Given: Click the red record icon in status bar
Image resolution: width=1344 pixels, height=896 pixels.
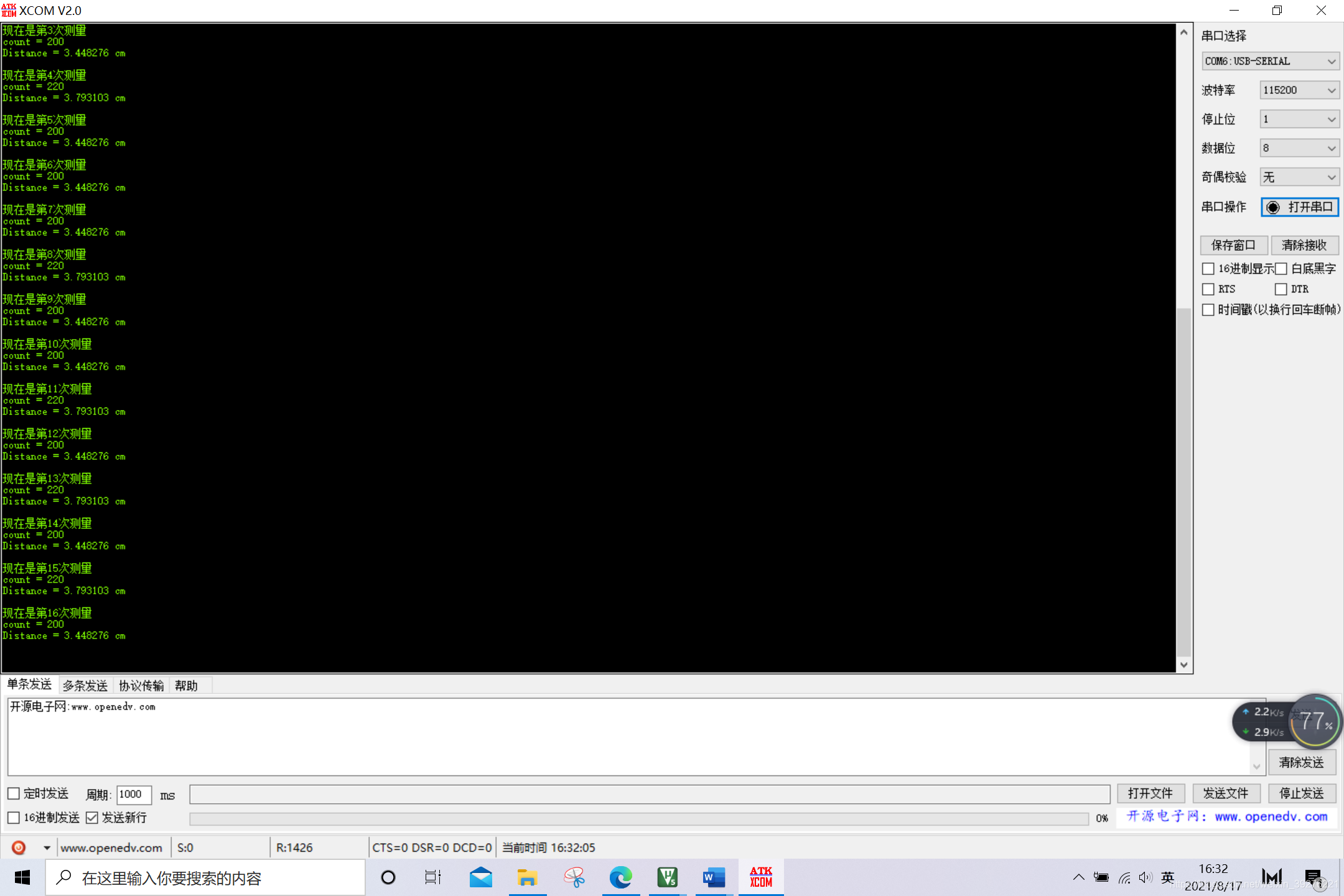Looking at the screenshot, I should coord(19,847).
